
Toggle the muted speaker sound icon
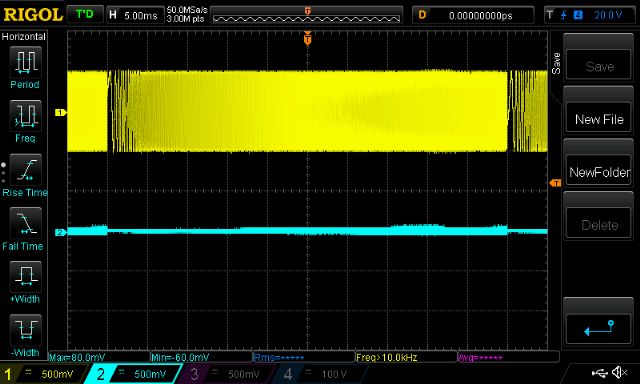coord(620,372)
